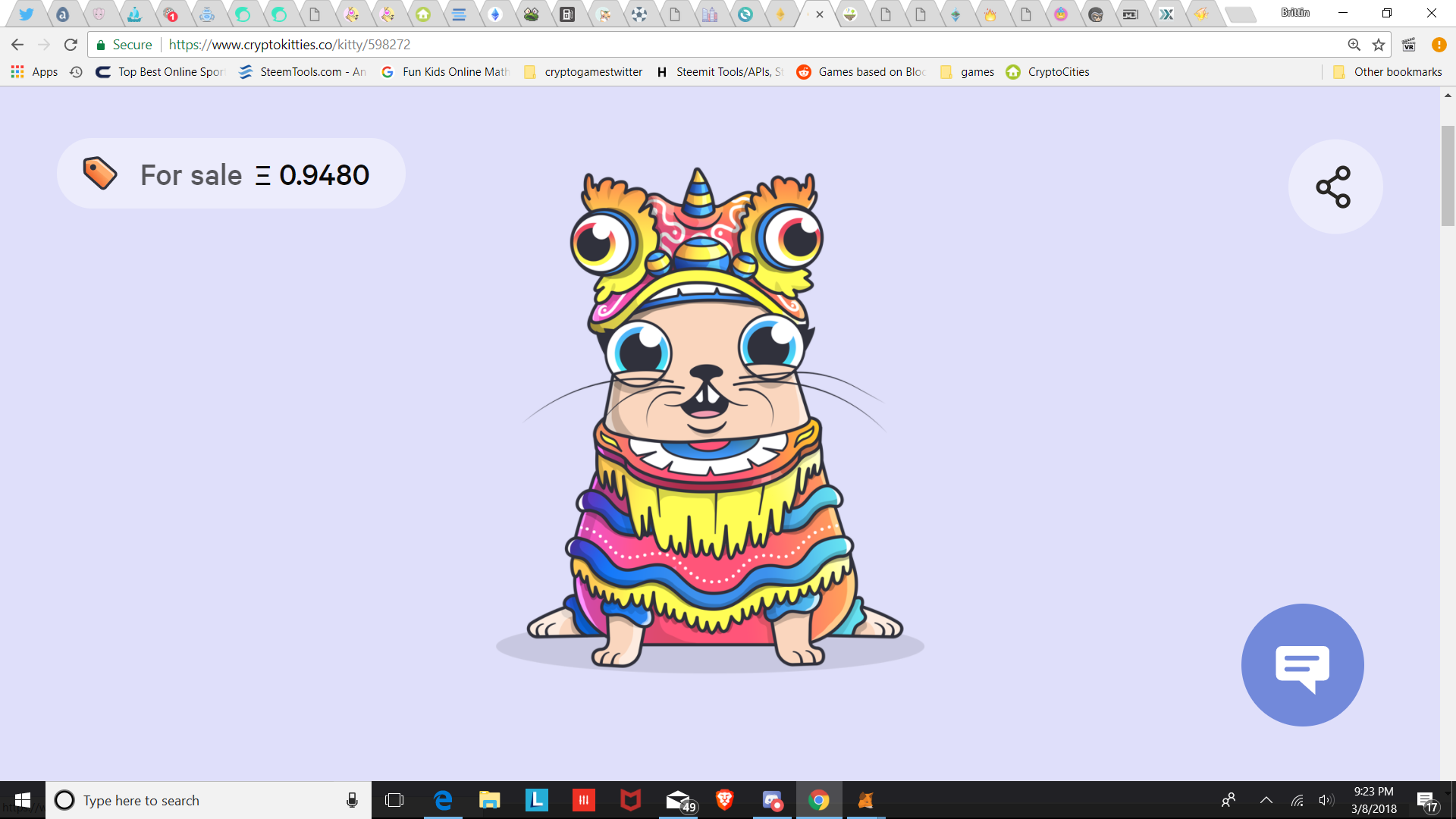Switch to the green house icon tab
The height and width of the screenshot is (819, 1456).
pos(423,14)
